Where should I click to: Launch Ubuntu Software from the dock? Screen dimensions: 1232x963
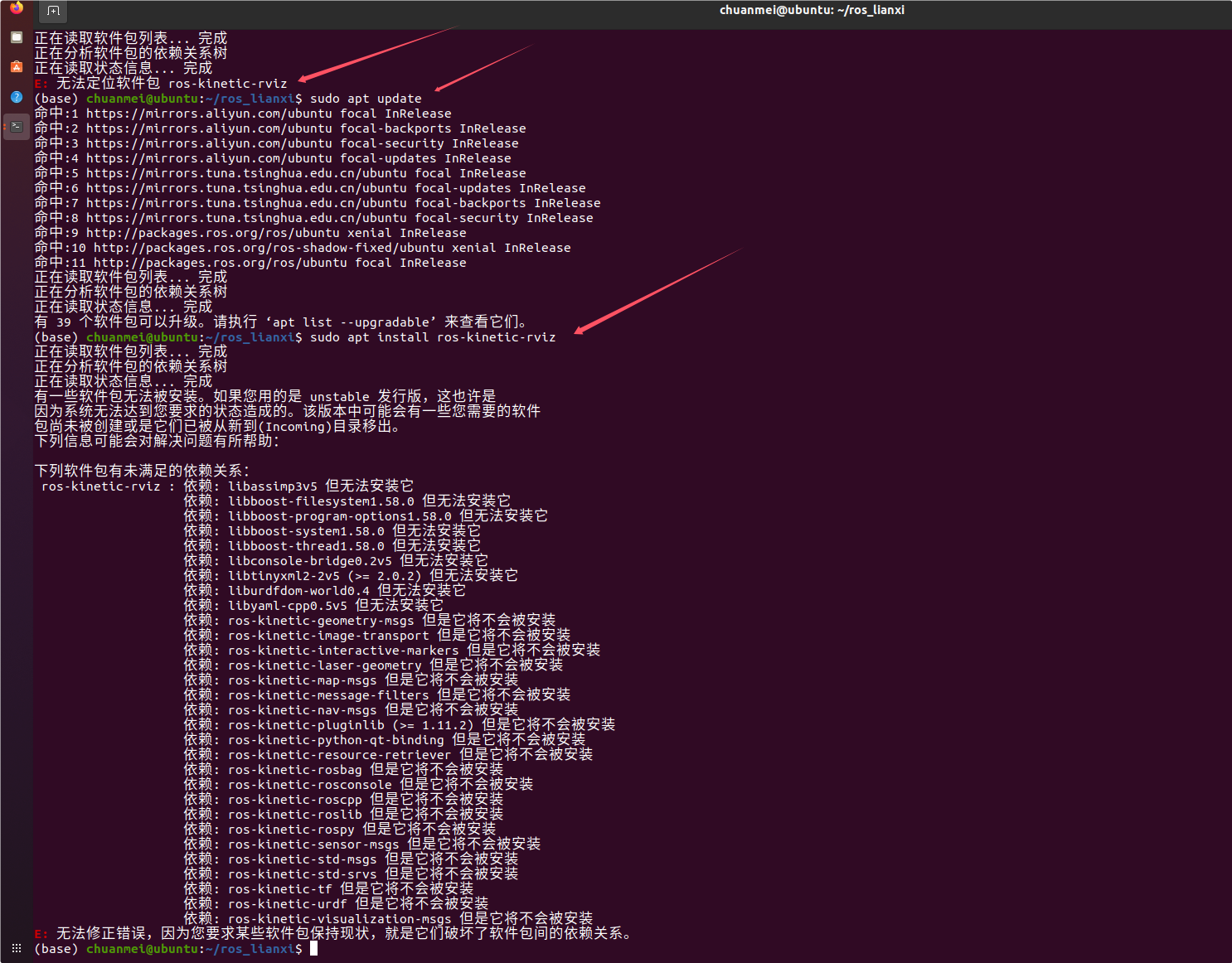(x=16, y=67)
